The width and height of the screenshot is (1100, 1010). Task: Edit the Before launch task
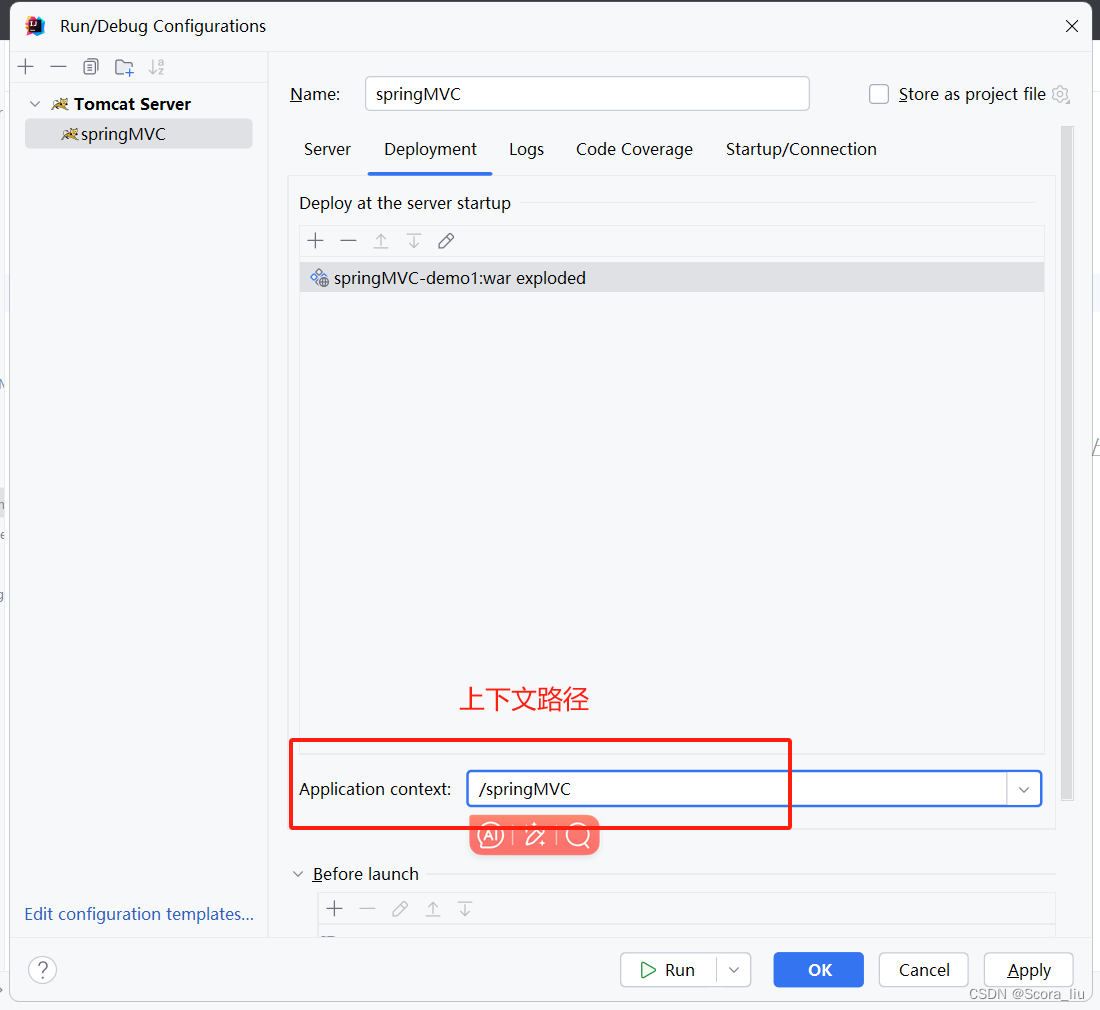click(400, 909)
